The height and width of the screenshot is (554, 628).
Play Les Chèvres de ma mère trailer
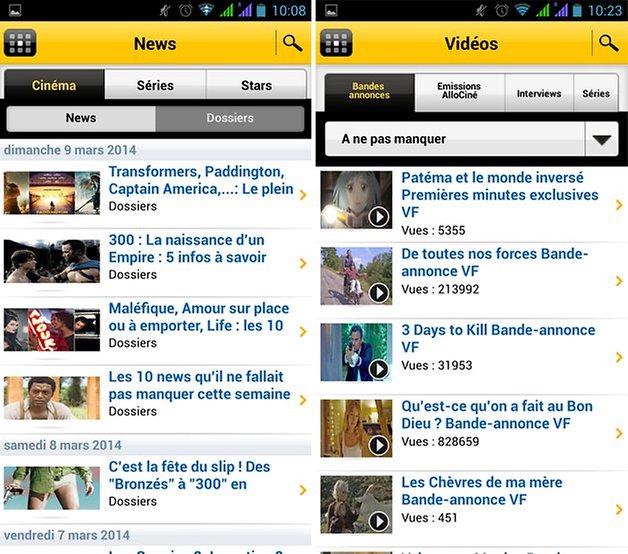coord(378,521)
